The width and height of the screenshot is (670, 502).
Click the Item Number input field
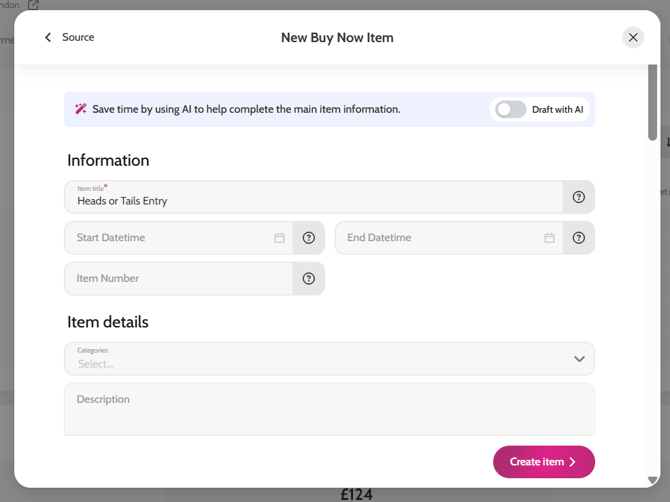179,279
